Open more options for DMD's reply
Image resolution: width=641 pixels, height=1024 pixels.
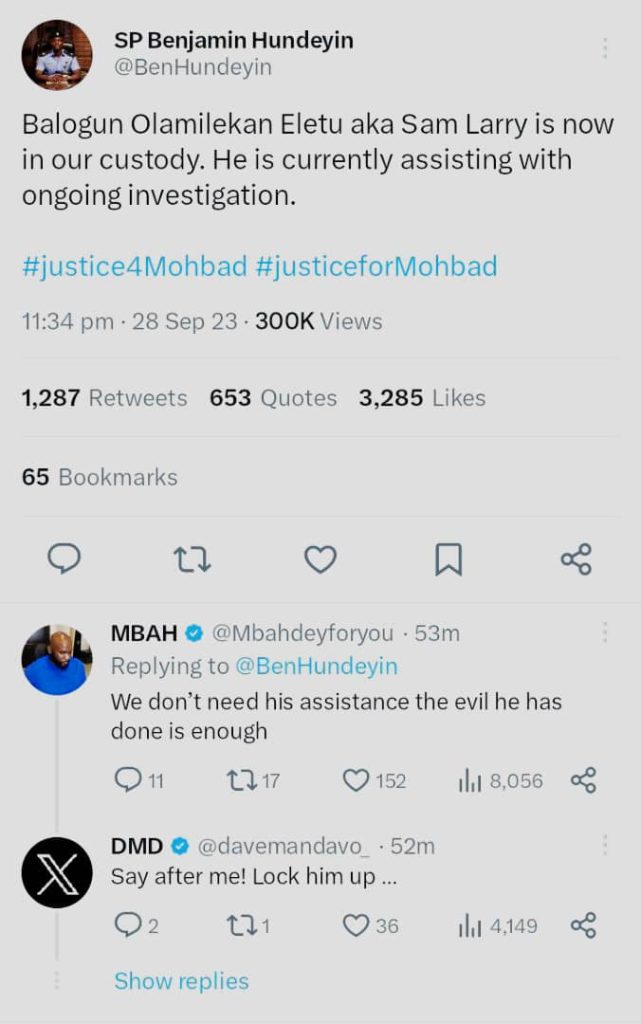click(604, 846)
